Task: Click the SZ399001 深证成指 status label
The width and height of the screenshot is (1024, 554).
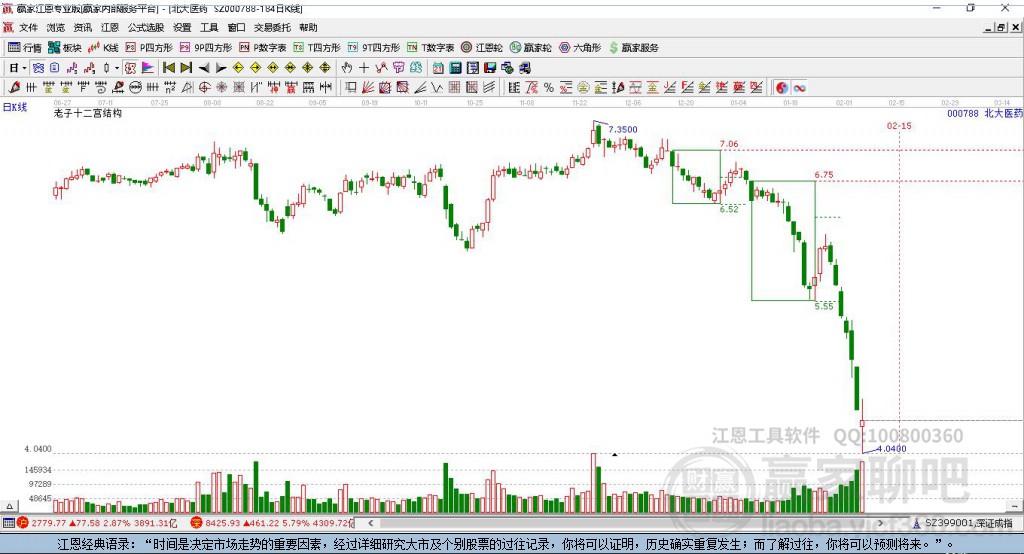Action: coord(968,523)
